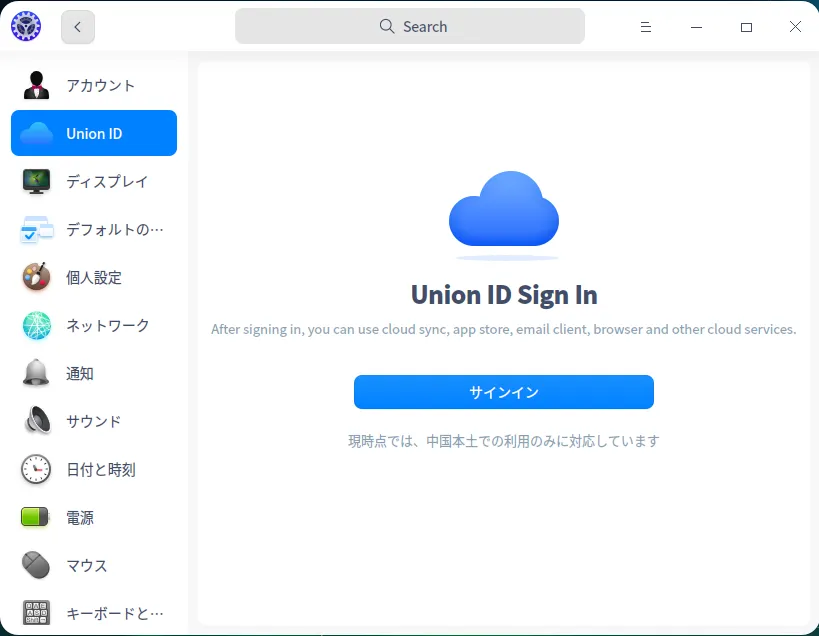Select アカウント label in the sidebar
Screen dimensions: 819x636
(101, 85)
